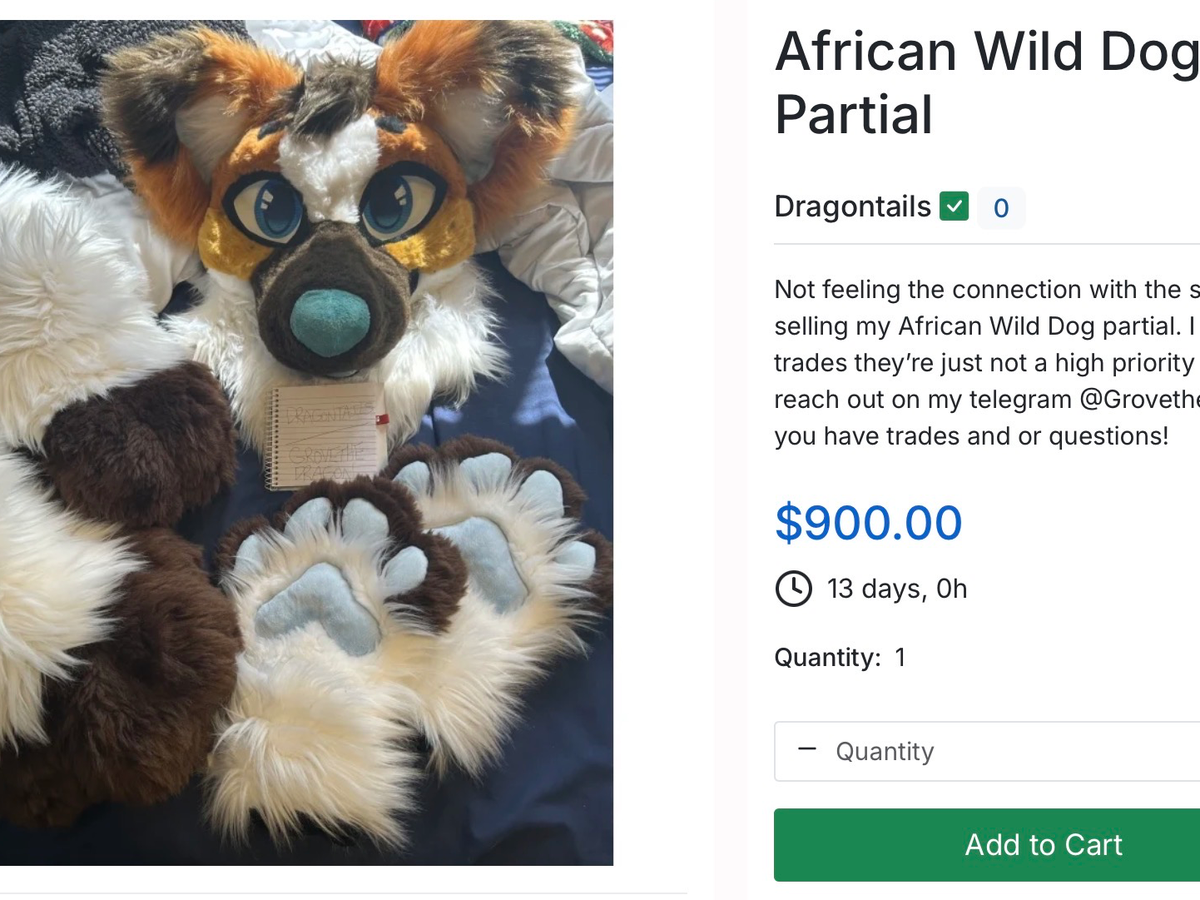
Task: Click the $900.00 price text
Action: pos(868,522)
